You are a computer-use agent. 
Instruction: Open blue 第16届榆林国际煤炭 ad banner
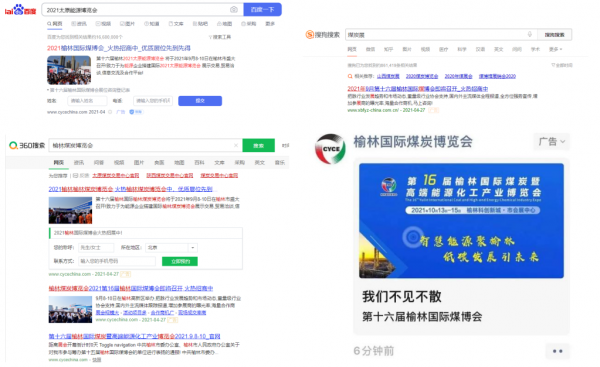click(x=461, y=221)
